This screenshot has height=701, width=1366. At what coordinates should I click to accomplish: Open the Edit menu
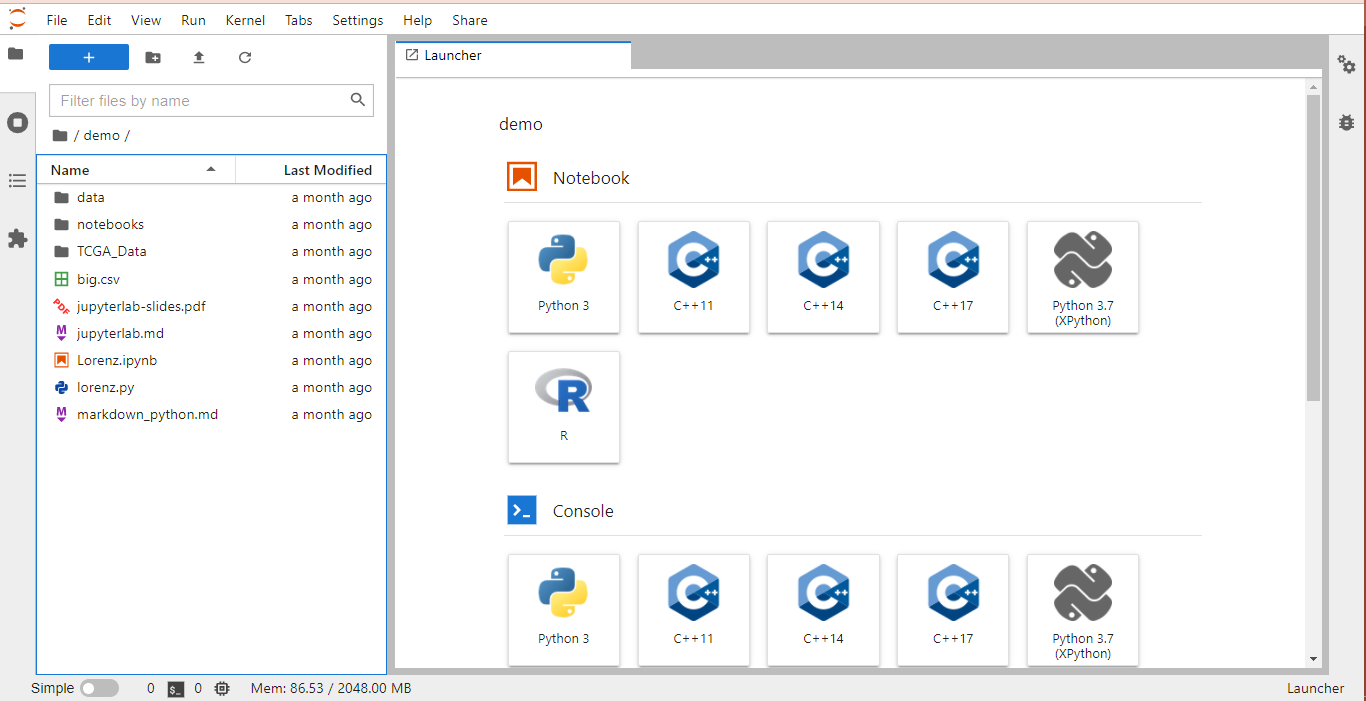99,20
